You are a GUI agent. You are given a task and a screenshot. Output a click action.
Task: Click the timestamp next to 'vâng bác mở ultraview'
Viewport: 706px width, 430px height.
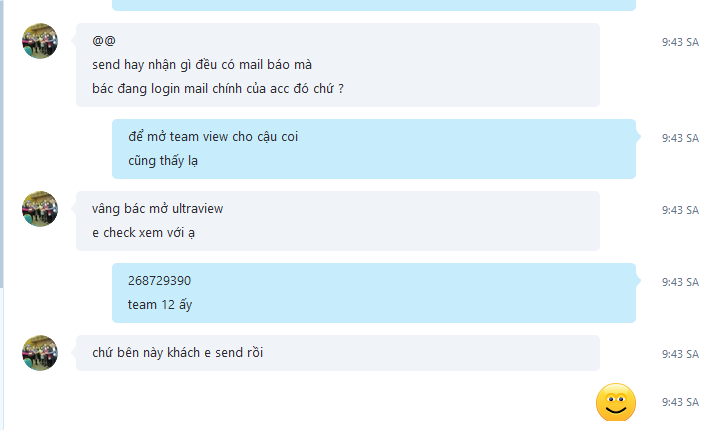(680, 210)
